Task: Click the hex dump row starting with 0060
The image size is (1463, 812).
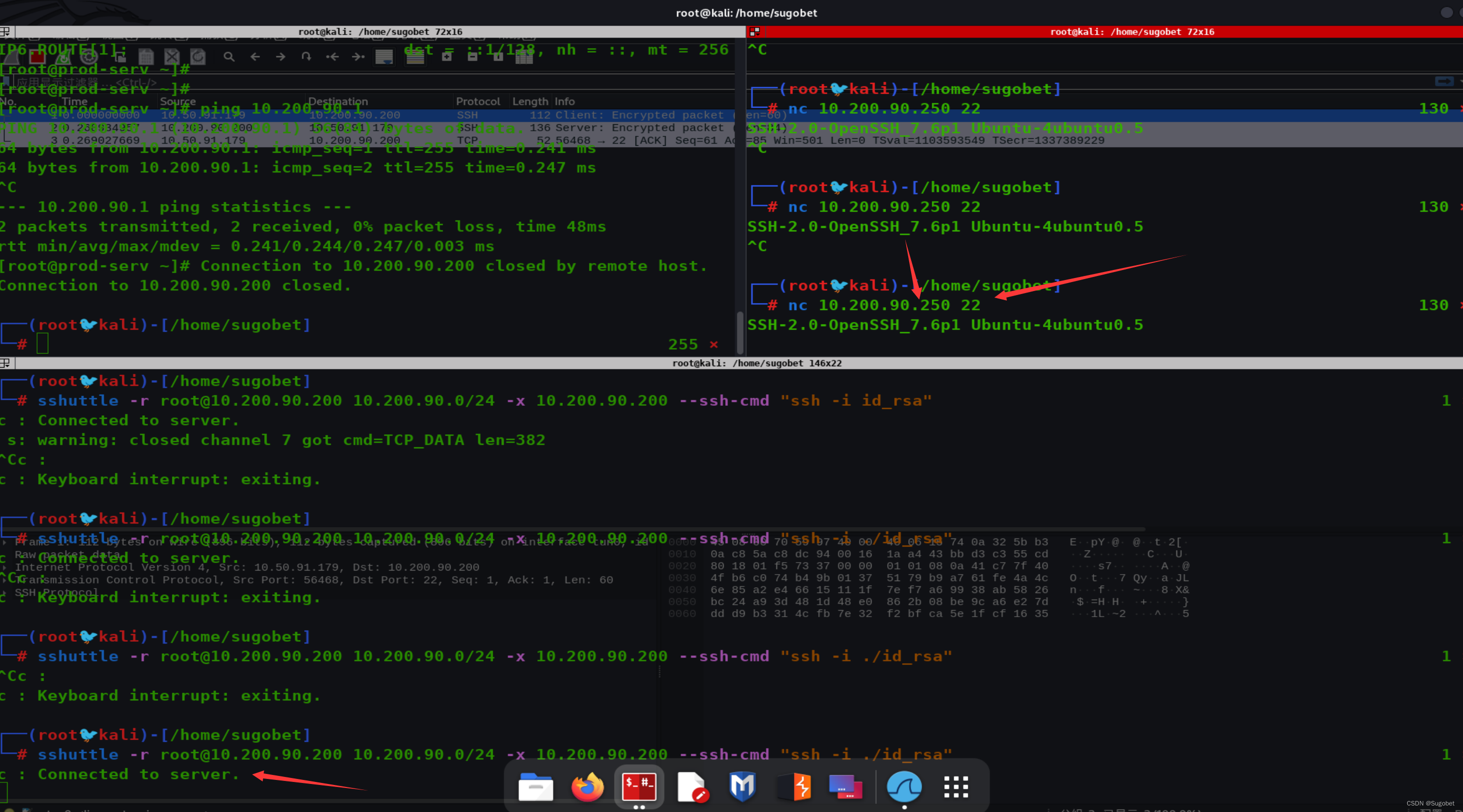Action: [928, 614]
